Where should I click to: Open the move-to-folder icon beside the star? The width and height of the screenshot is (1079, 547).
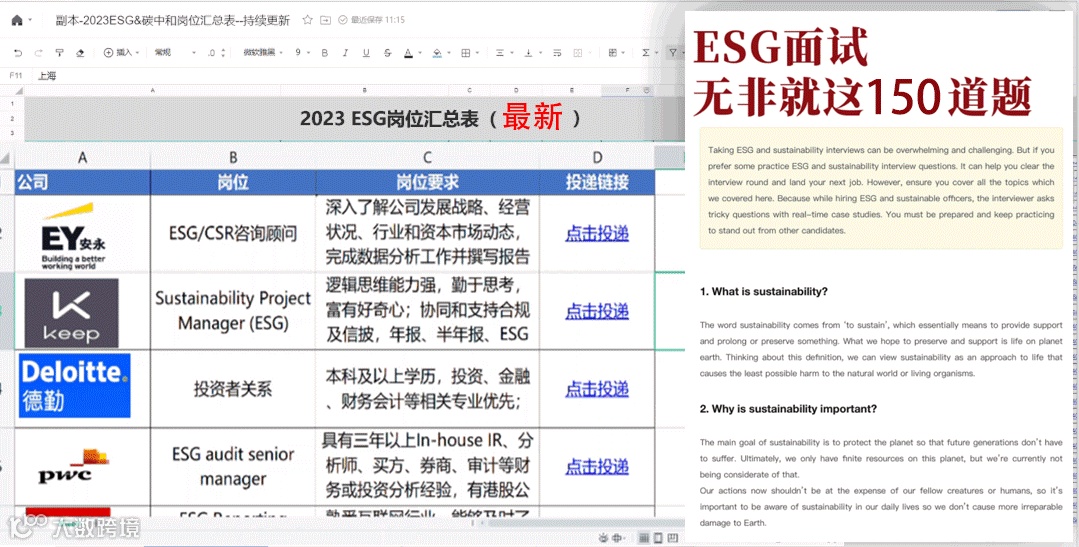coord(325,20)
